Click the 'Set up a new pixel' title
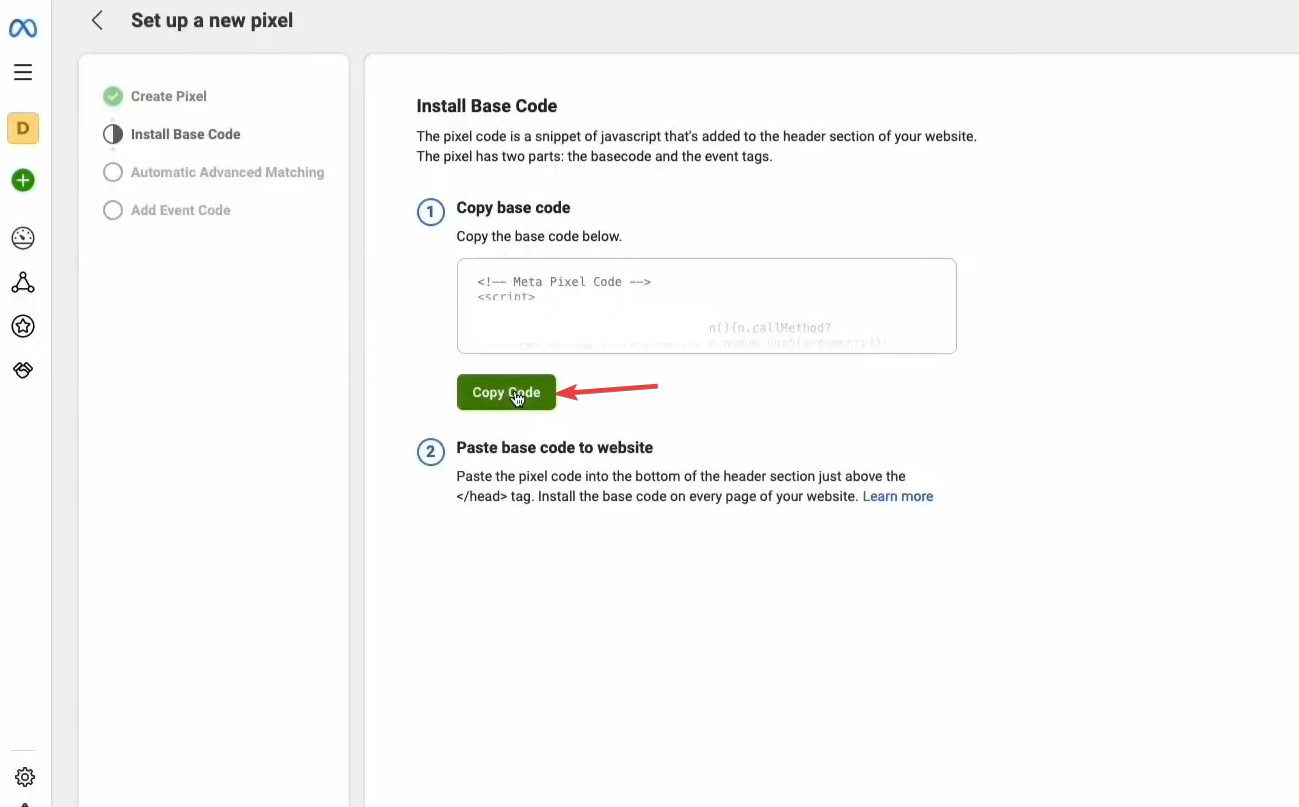This screenshot has height=807, width=1299. (212, 20)
